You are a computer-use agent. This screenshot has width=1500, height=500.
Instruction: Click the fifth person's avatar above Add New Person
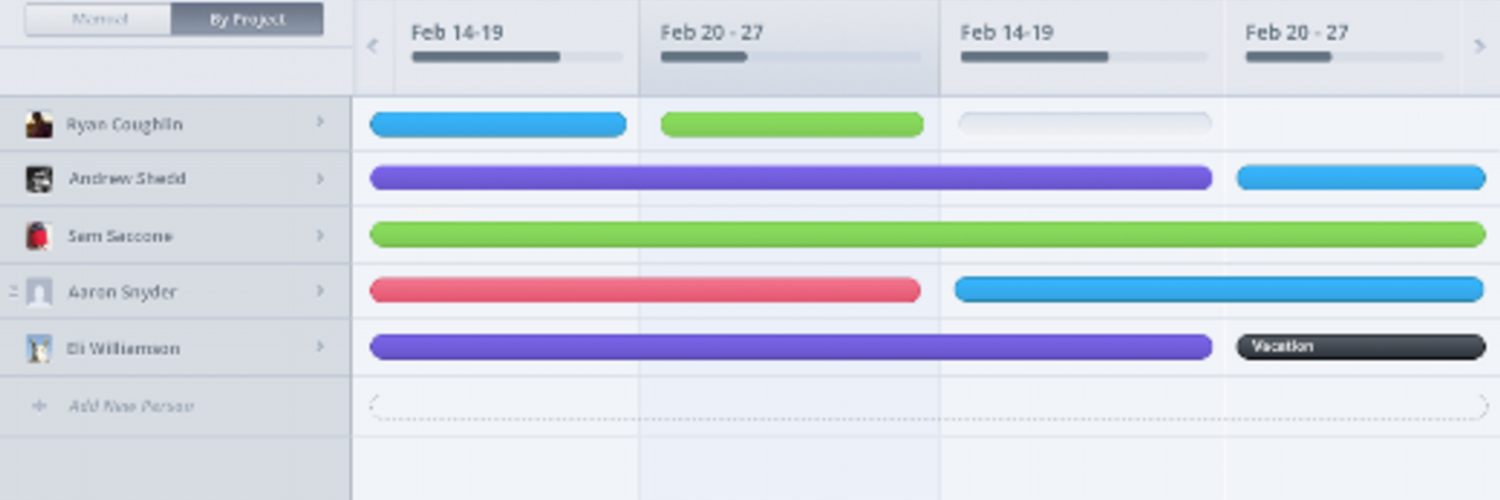[38, 349]
